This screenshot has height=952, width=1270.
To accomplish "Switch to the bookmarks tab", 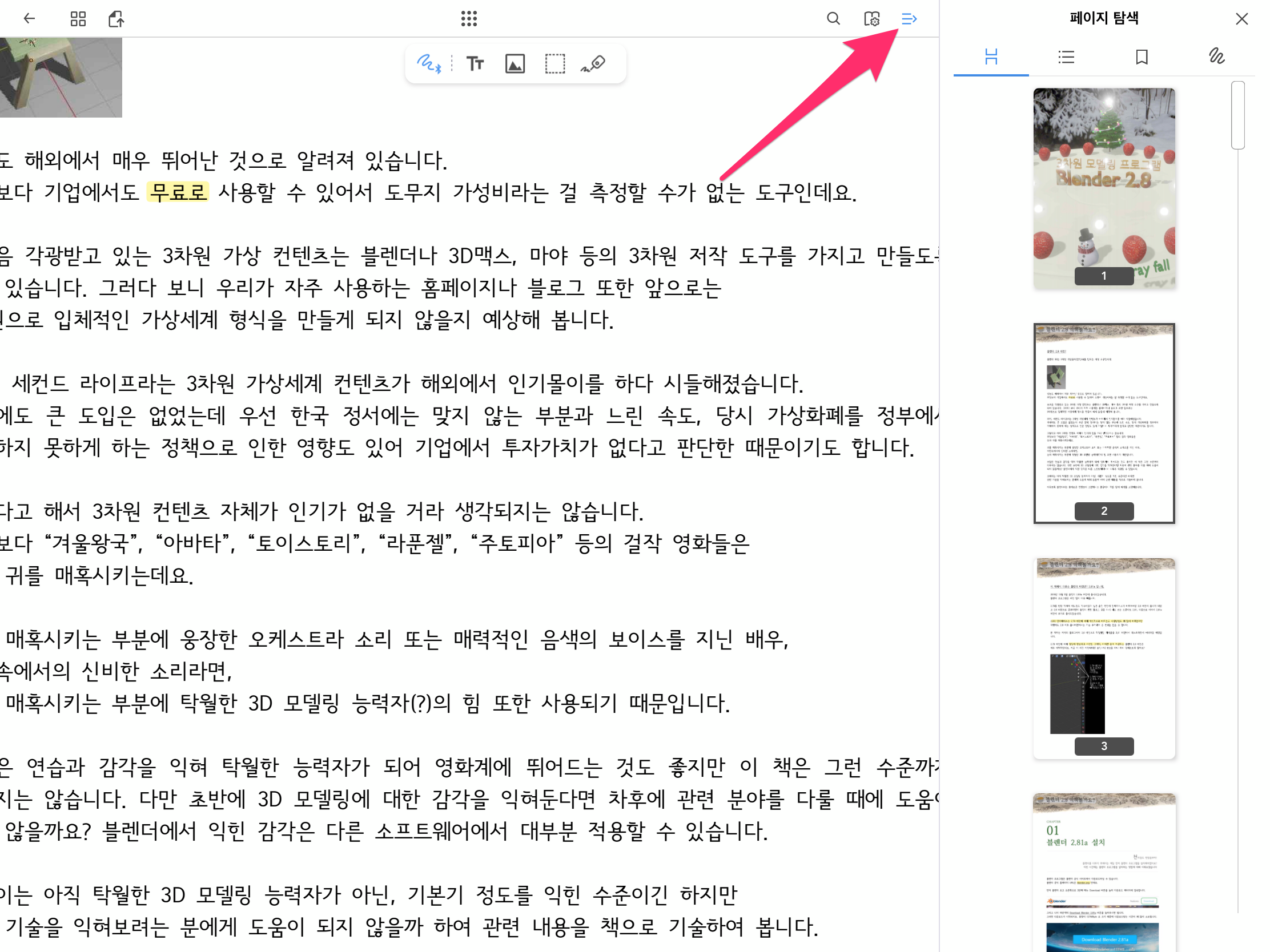I will pos(1142,57).
